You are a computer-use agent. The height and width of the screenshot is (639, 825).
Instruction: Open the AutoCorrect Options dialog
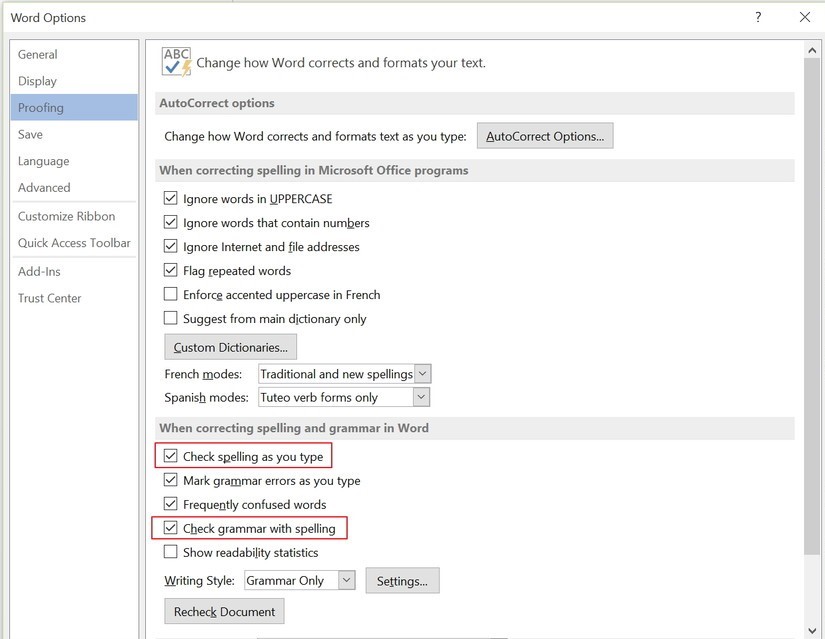coord(545,136)
